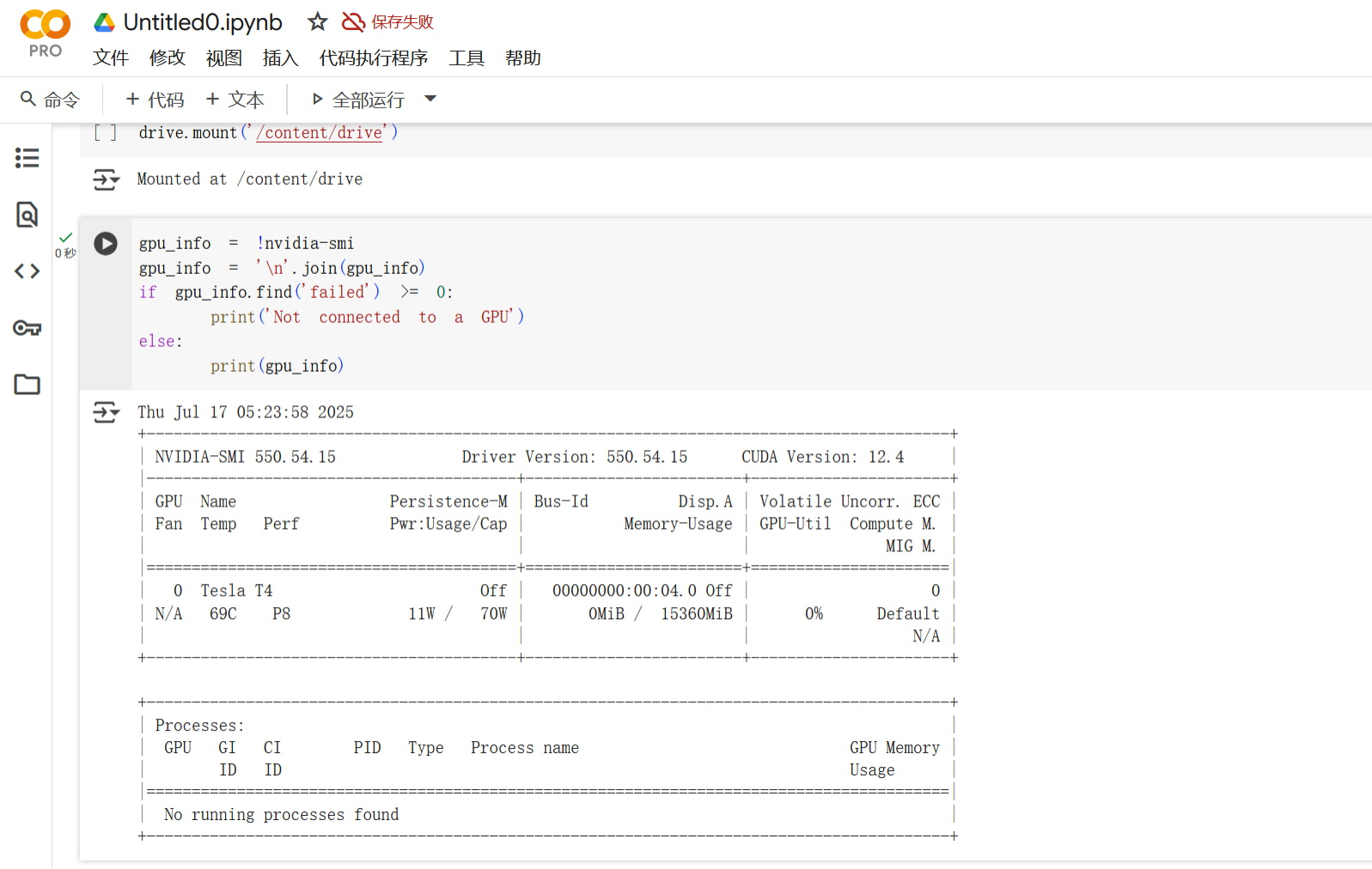Add a new code cell with + 代码

155,100
